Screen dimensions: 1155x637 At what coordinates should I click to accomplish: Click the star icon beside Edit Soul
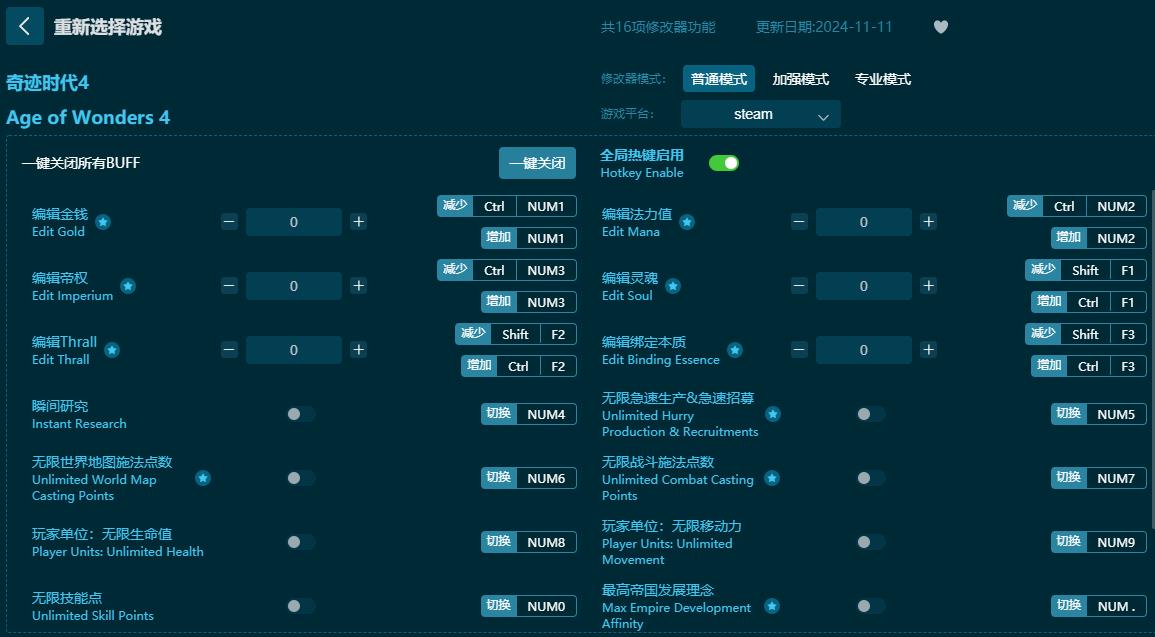(672, 287)
